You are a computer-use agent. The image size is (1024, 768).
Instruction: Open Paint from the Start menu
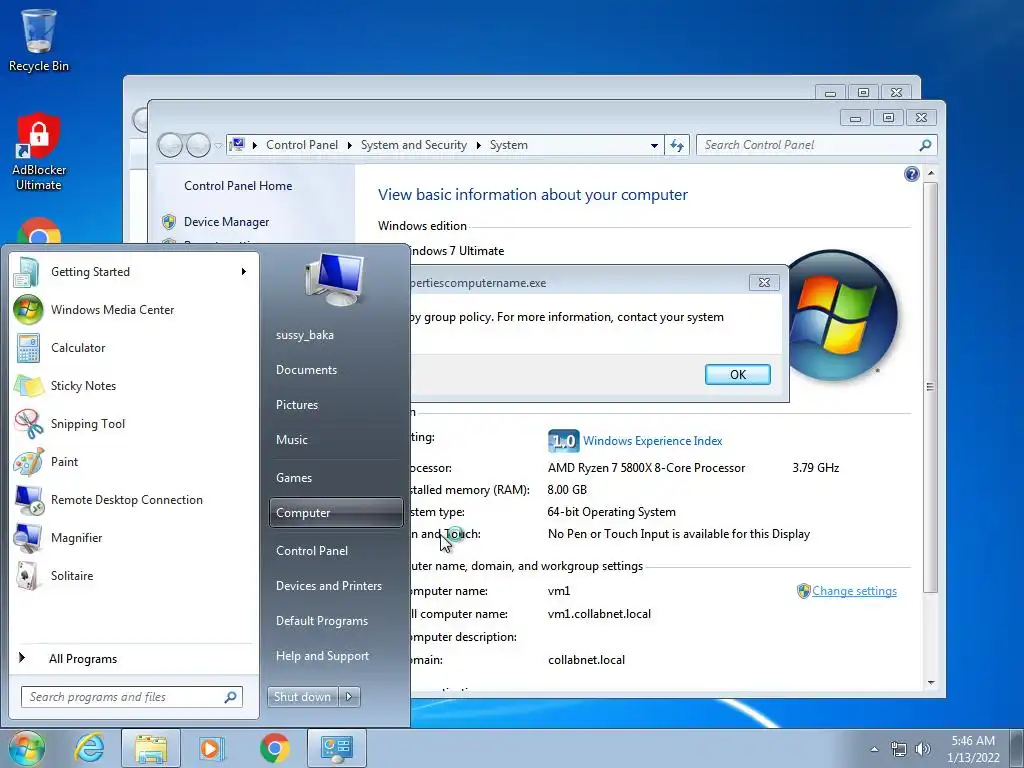(x=64, y=461)
